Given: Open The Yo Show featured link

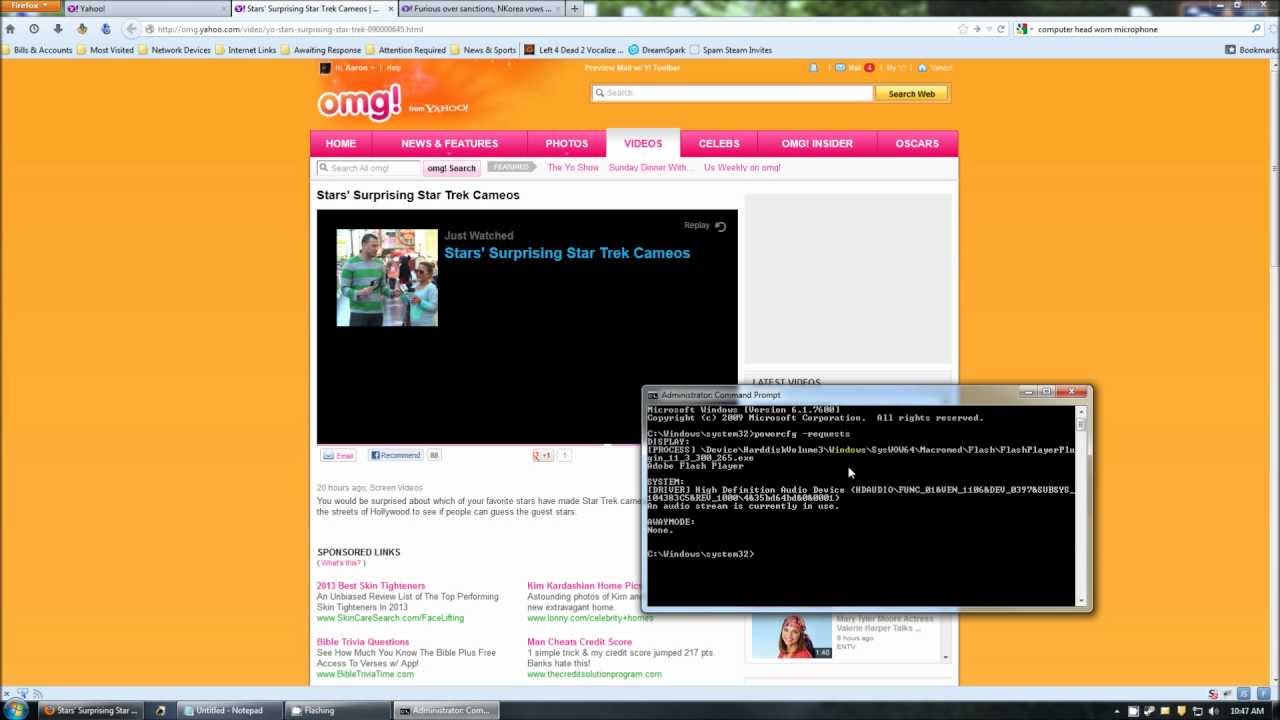Looking at the screenshot, I should pos(573,168).
